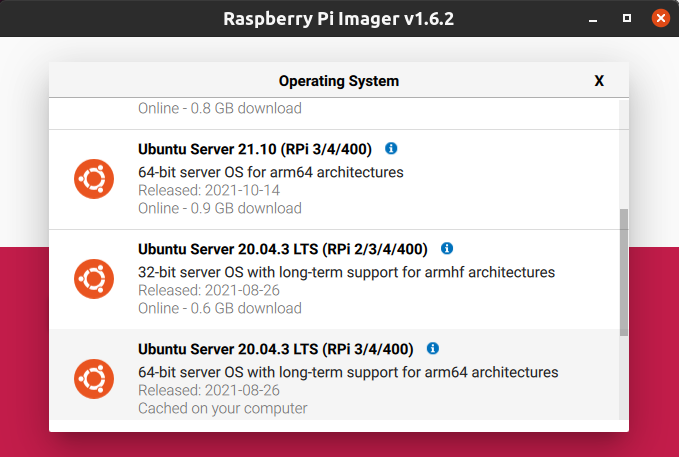The image size is (679, 457).
Task: Minimize the Raspberry Pi Imager window
Action: [x=593, y=19]
